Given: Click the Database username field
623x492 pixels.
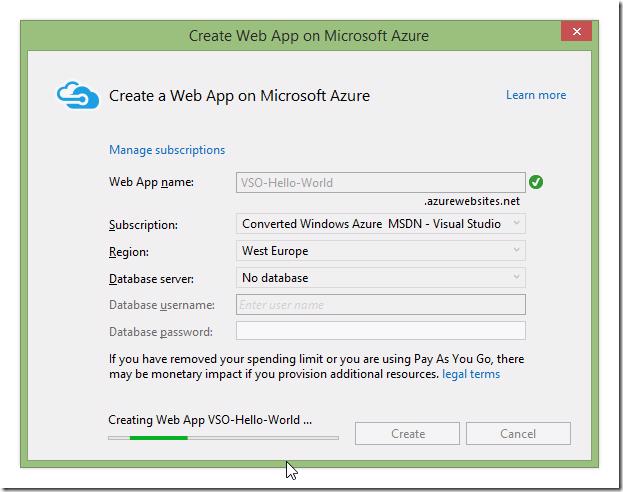Looking at the screenshot, I should click(x=381, y=304).
